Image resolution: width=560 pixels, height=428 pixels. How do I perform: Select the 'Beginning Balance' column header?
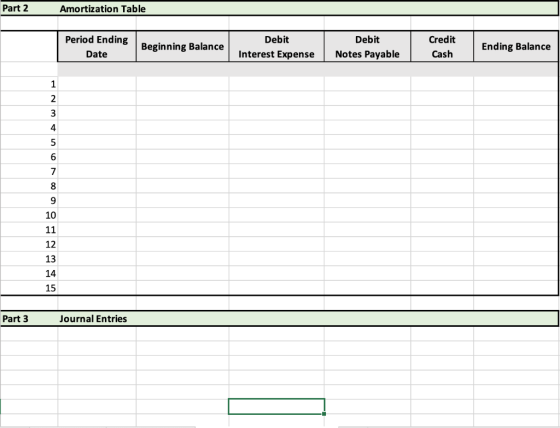tap(182, 46)
